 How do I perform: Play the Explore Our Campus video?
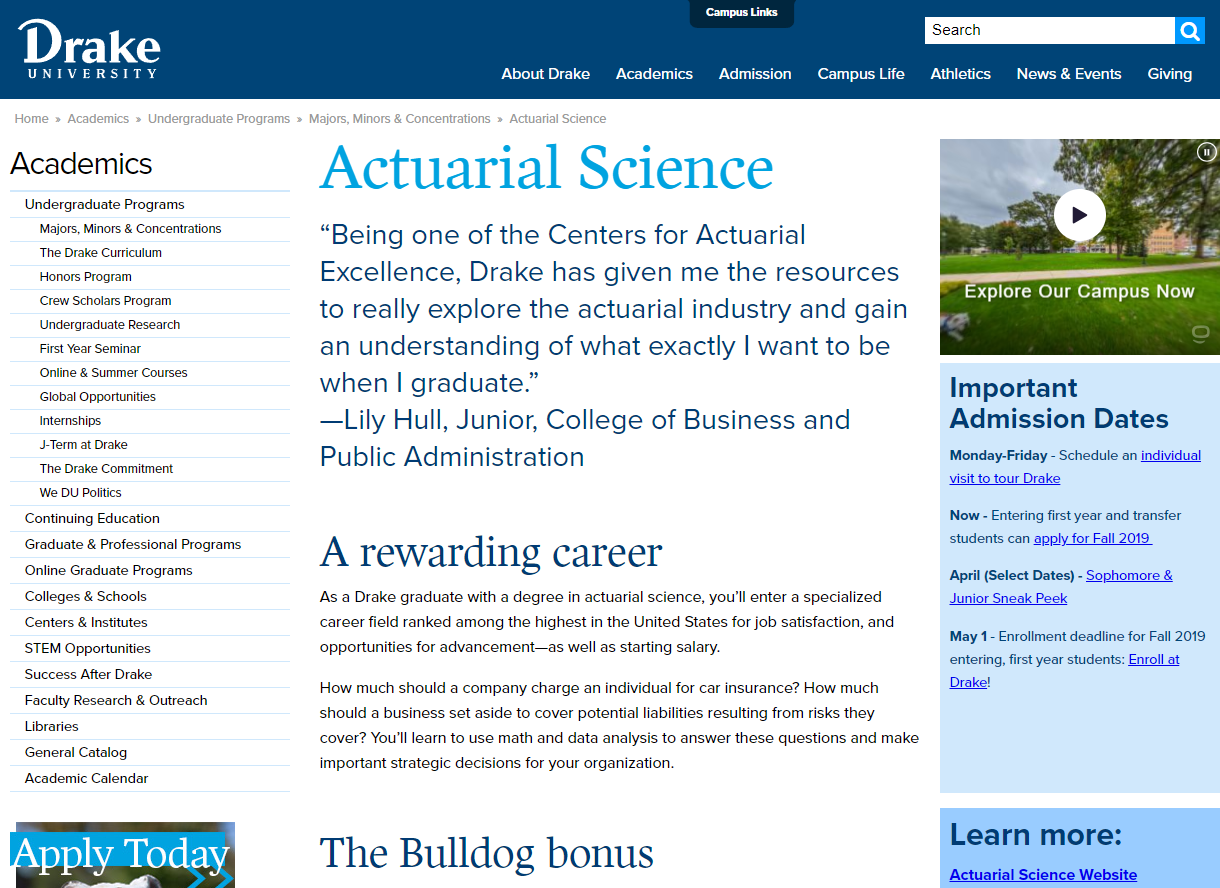[1079, 215]
